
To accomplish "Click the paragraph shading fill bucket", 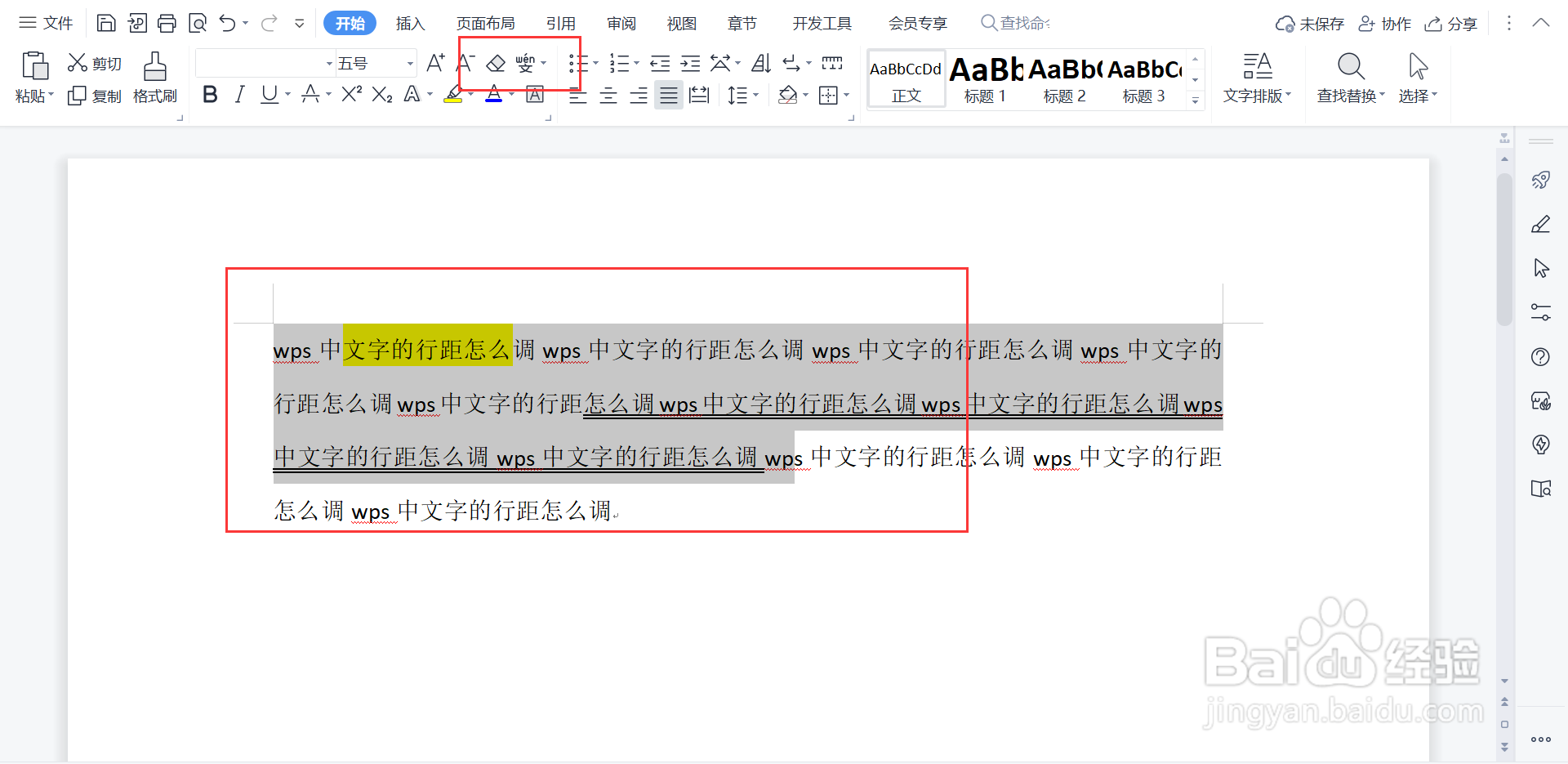I will tap(787, 96).
